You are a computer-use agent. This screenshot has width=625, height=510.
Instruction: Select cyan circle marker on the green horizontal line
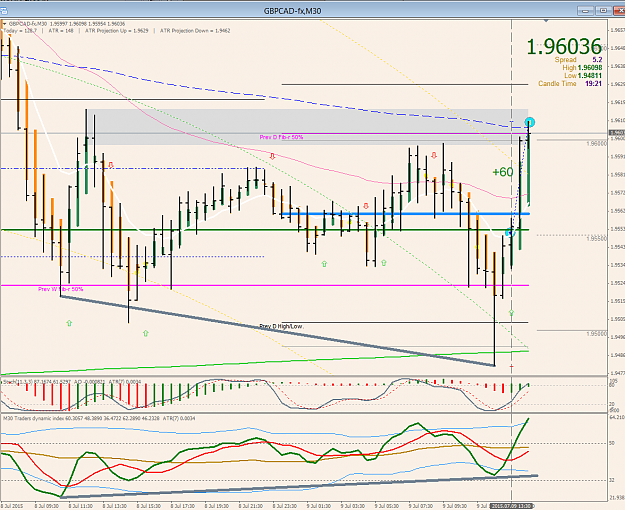pyautogui.click(x=509, y=232)
